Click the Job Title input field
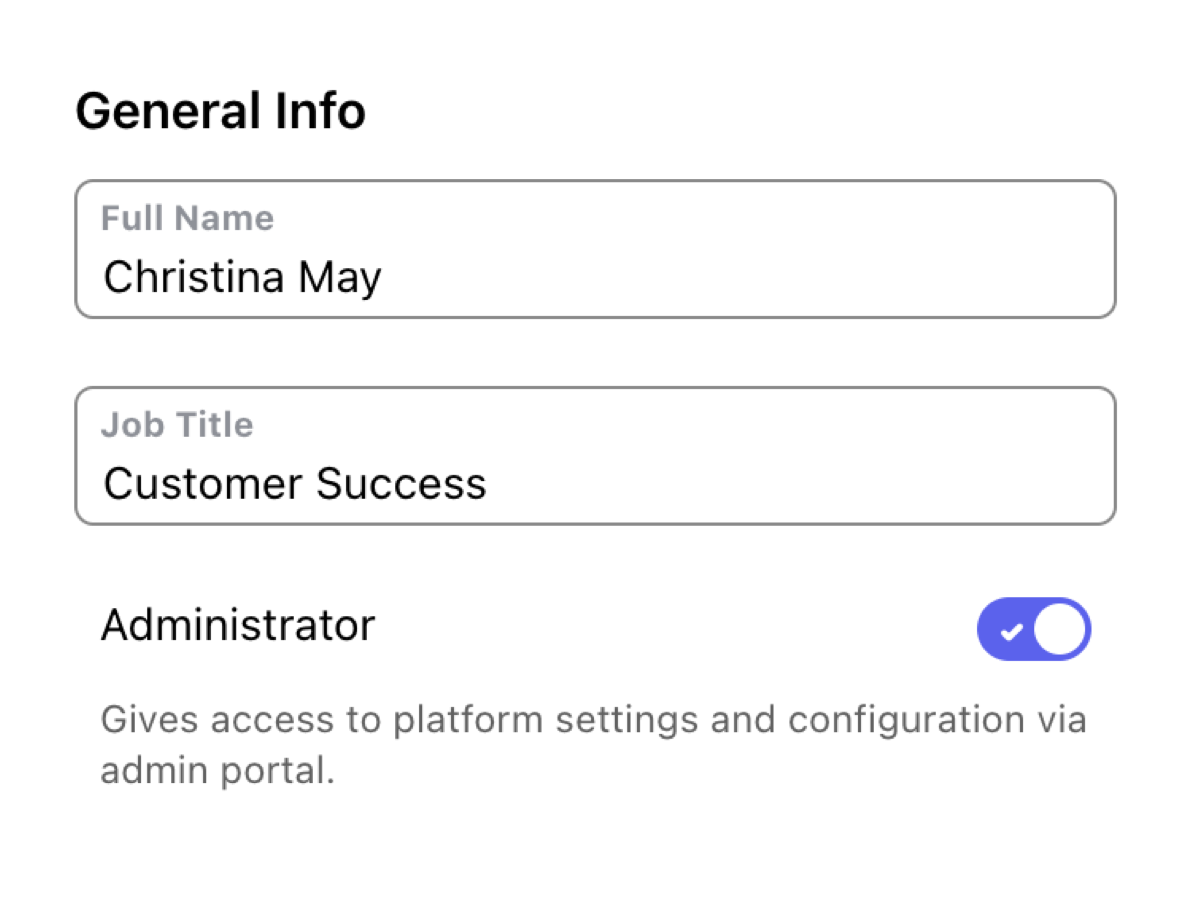The width and height of the screenshot is (1188, 902). pyautogui.click(x=595, y=456)
